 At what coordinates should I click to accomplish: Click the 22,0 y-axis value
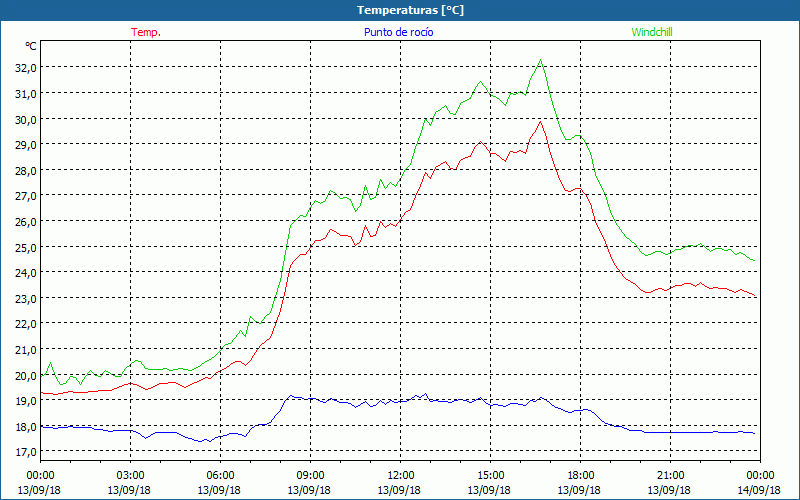click(25, 324)
